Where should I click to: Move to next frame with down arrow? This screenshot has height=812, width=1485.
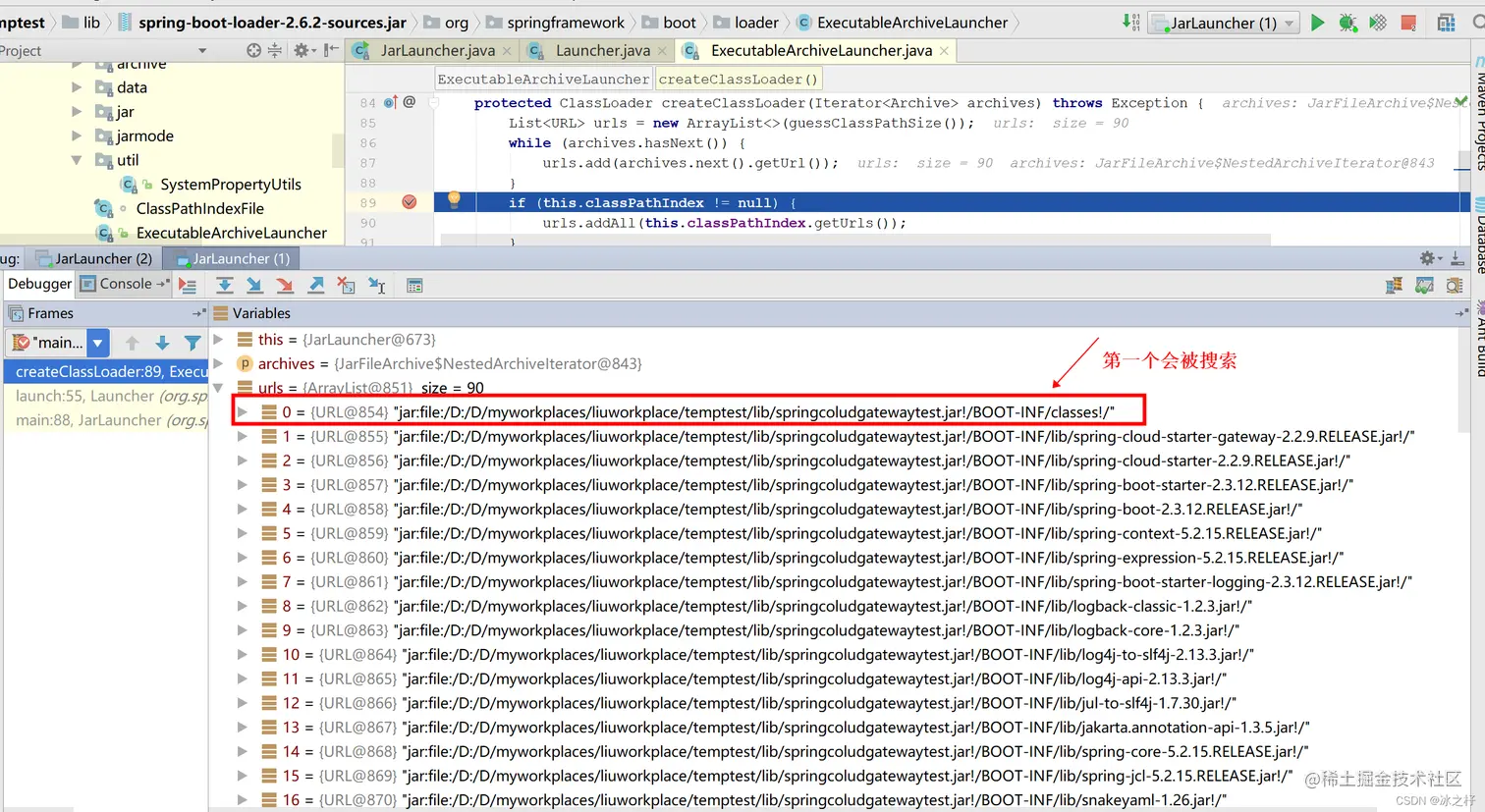[x=162, y=343]
